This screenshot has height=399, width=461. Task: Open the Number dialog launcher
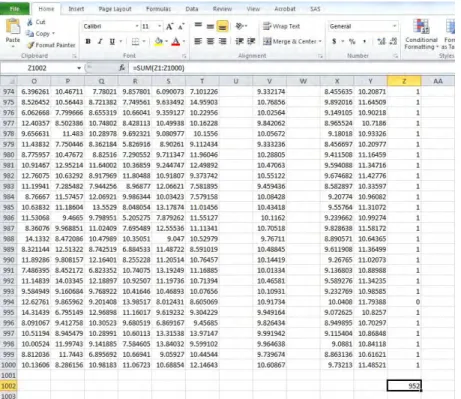(396, 56)
